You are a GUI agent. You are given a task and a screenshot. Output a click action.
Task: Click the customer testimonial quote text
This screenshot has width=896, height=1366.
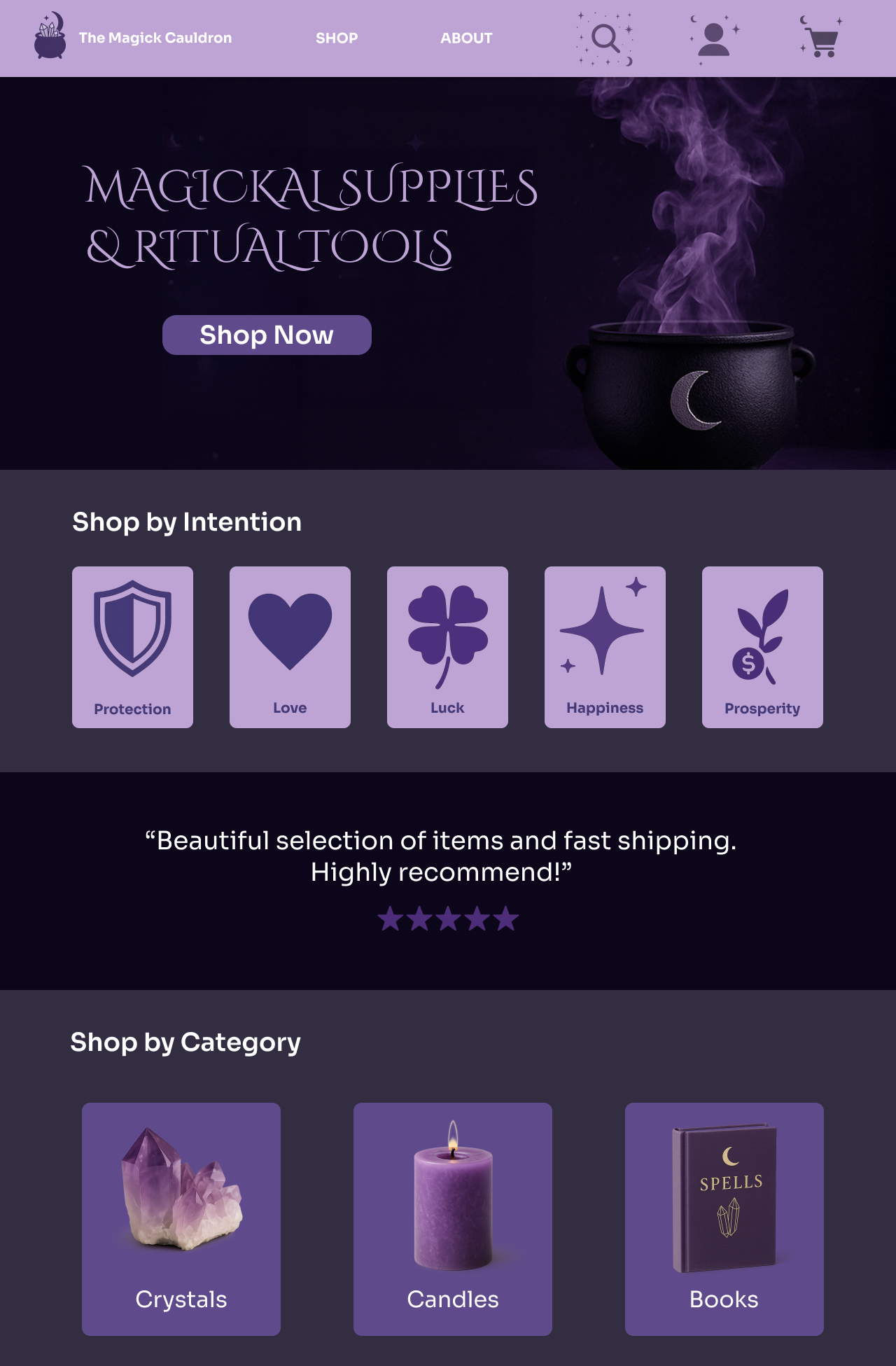pos(441,856)
